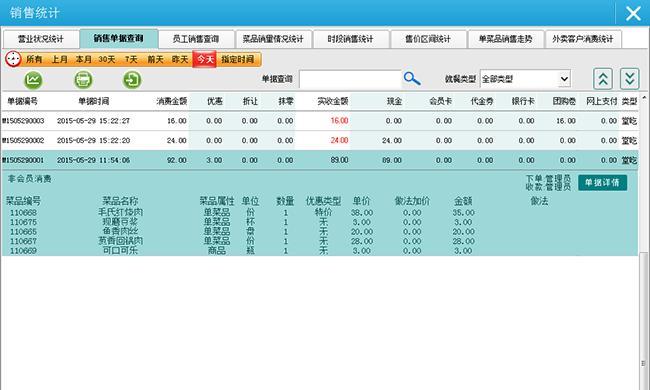
Task: Select the 今天 date filter
Action: click(205, 59)
